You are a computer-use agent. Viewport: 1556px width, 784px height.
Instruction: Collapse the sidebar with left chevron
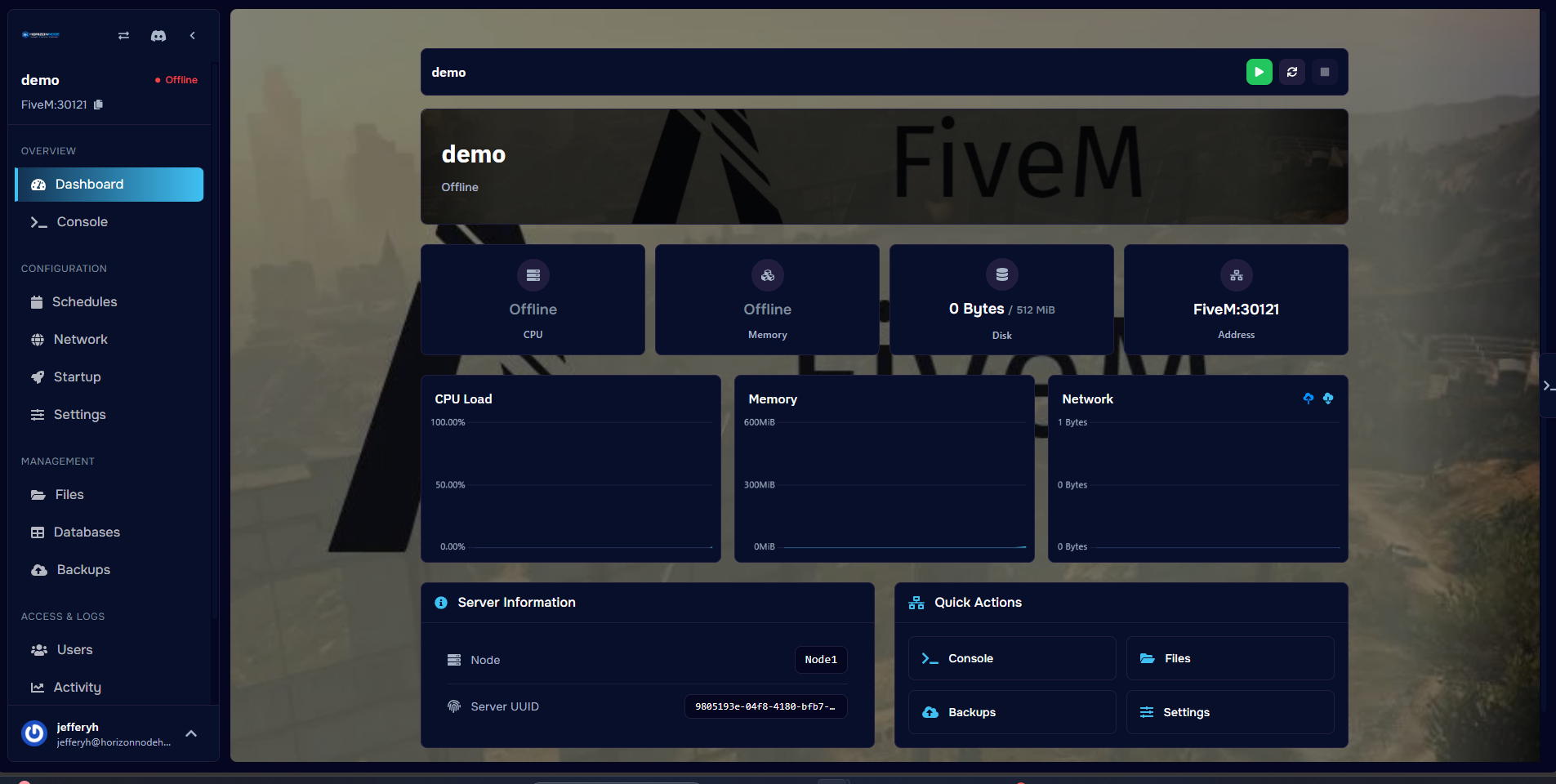click(x=193, y=35)
